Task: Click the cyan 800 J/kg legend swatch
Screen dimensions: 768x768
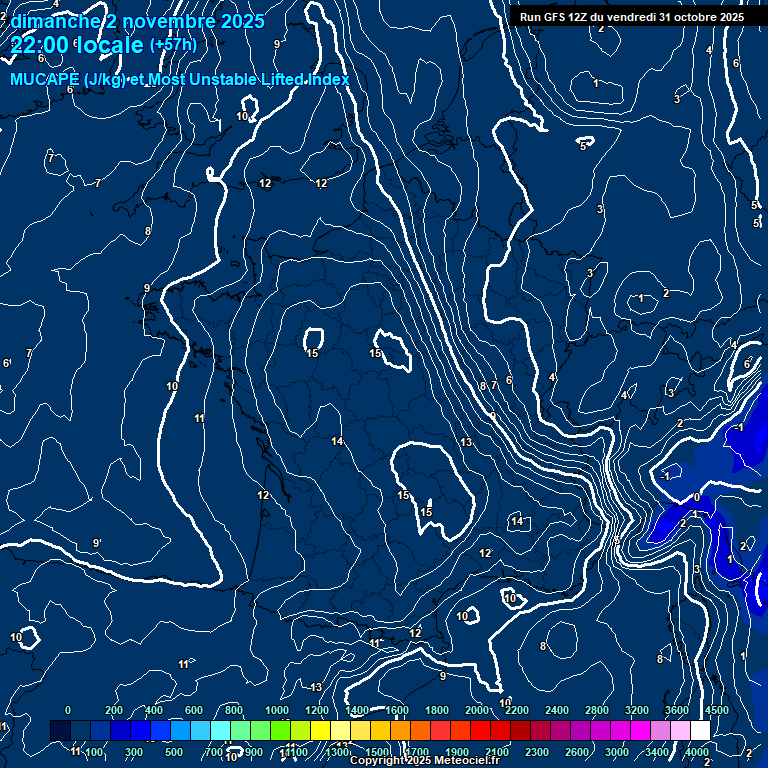Action: (220, 730)
